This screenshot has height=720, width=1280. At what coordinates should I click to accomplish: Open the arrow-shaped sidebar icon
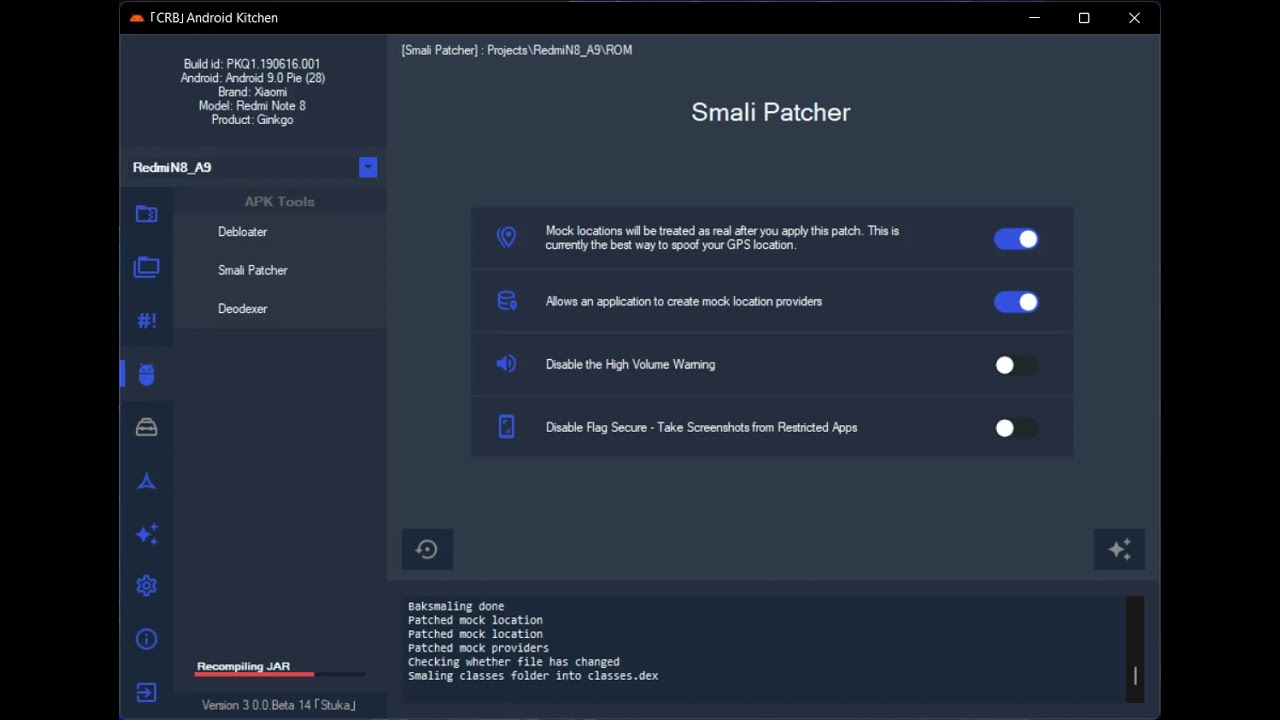(147, 481)
